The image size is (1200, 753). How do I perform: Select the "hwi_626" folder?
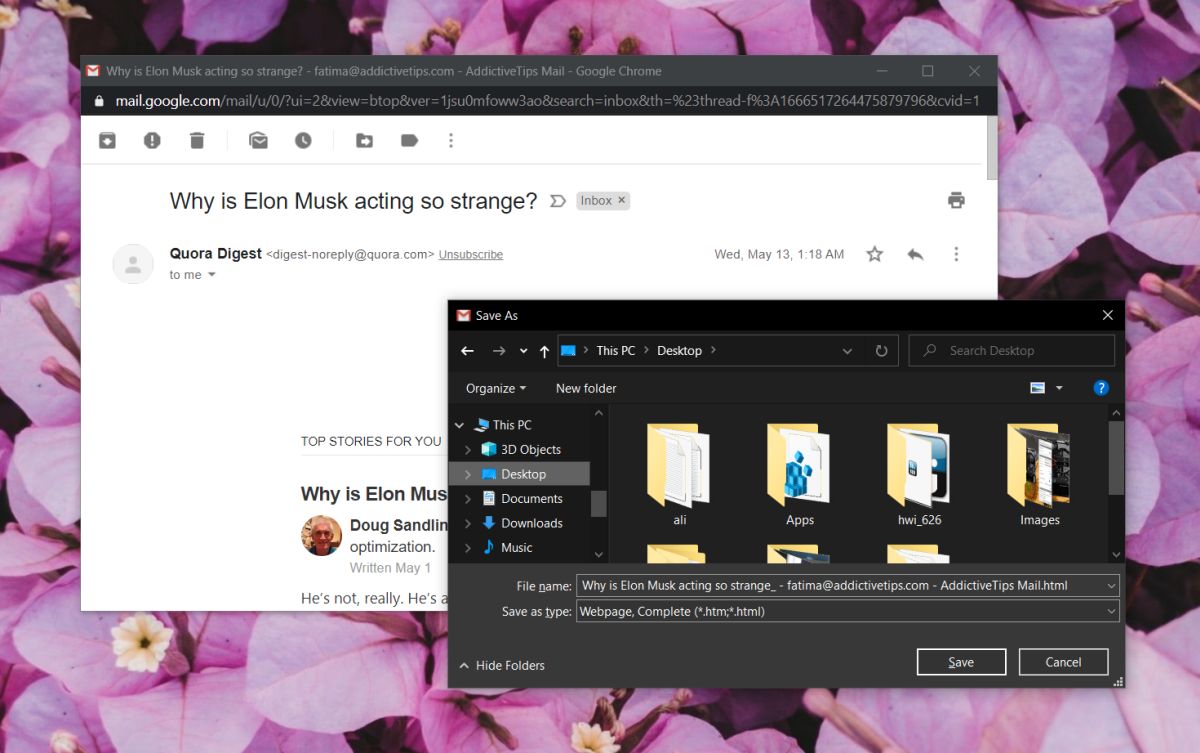(x=920, y=475)
